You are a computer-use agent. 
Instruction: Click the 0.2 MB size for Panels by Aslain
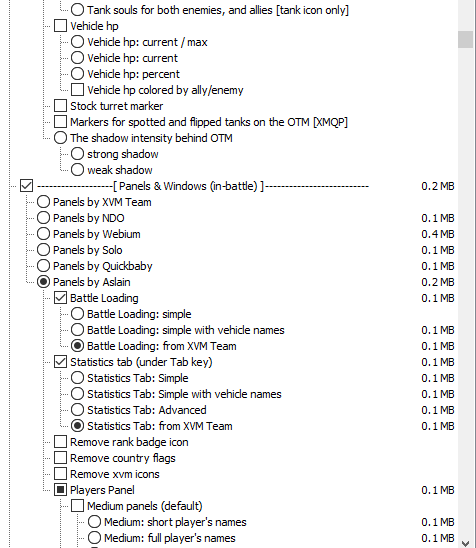(438, 282)
